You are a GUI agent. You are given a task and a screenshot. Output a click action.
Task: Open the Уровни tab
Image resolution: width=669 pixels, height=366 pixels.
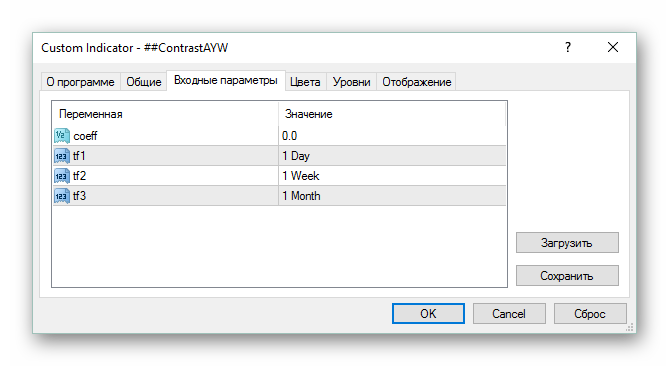click(352, 82)
